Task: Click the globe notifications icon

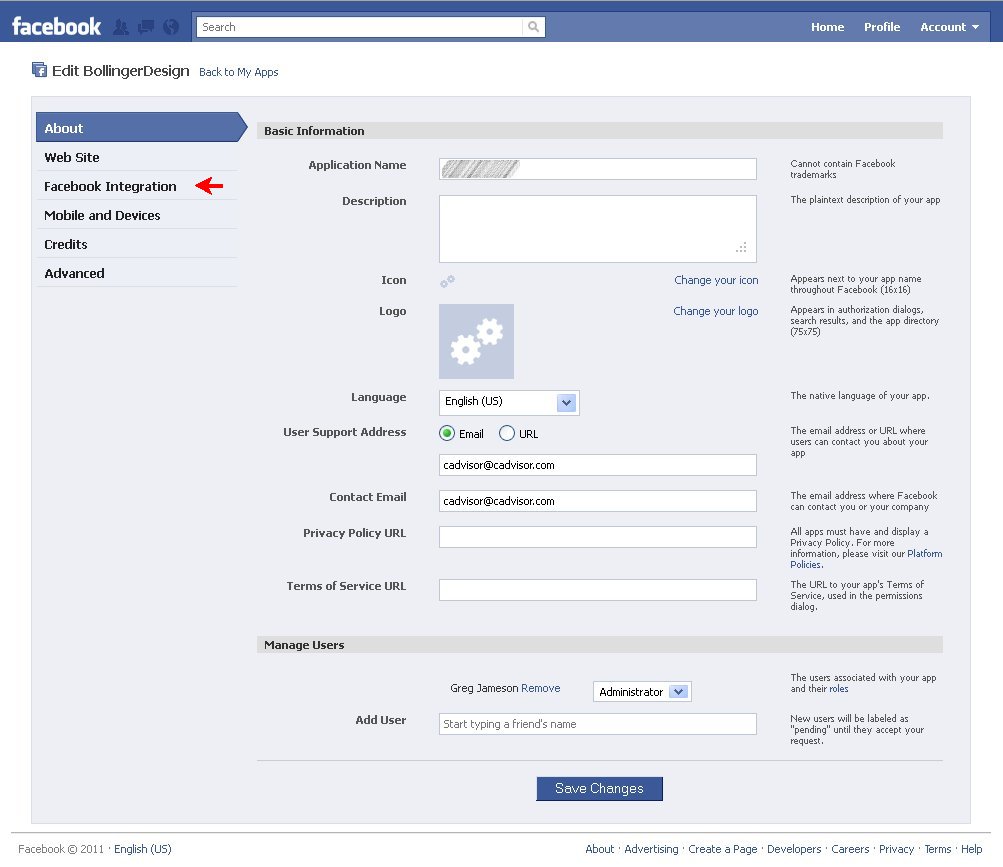Action: [169, 27]
